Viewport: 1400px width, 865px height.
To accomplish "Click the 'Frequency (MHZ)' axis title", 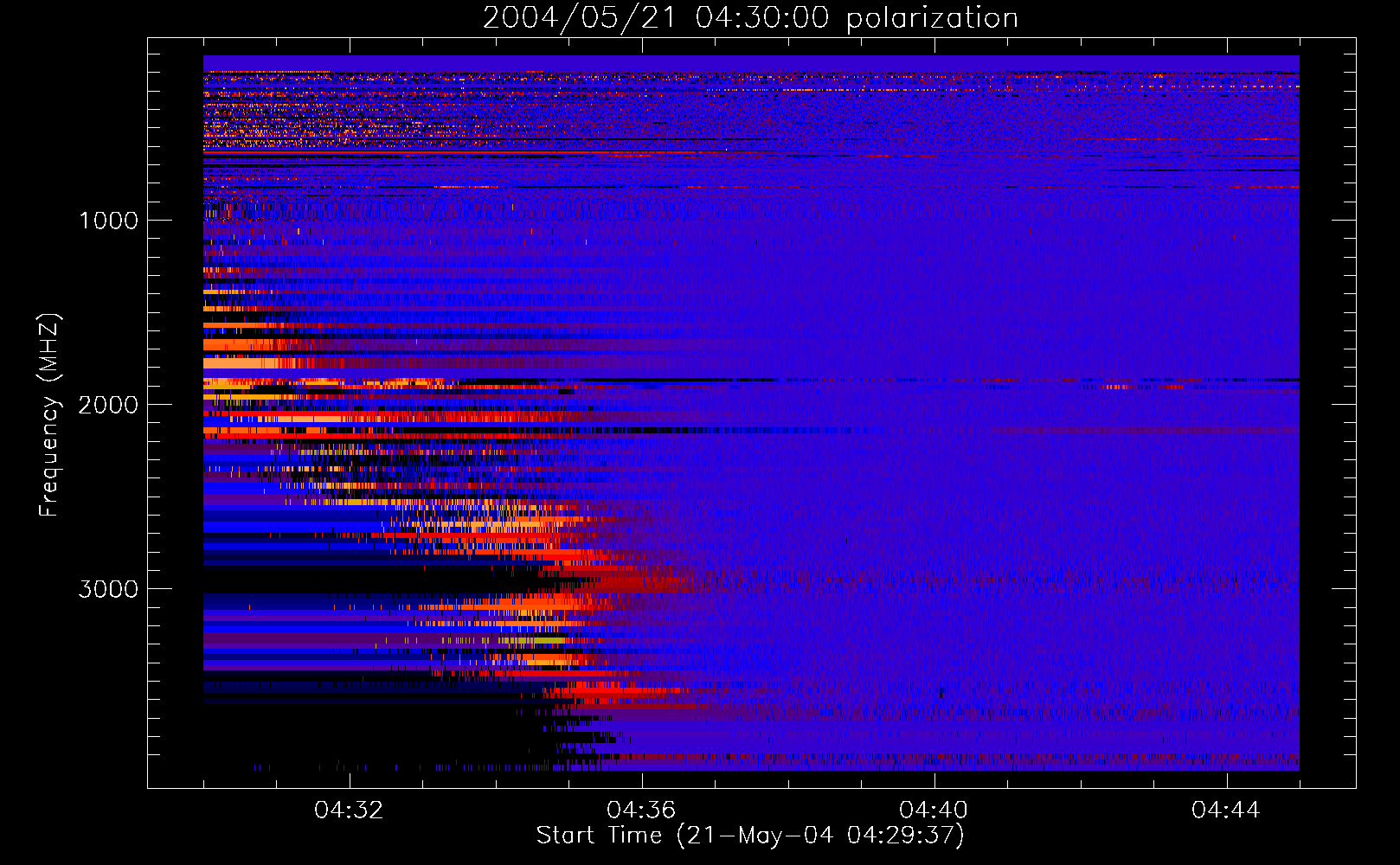I will click(x=49, y=414).
